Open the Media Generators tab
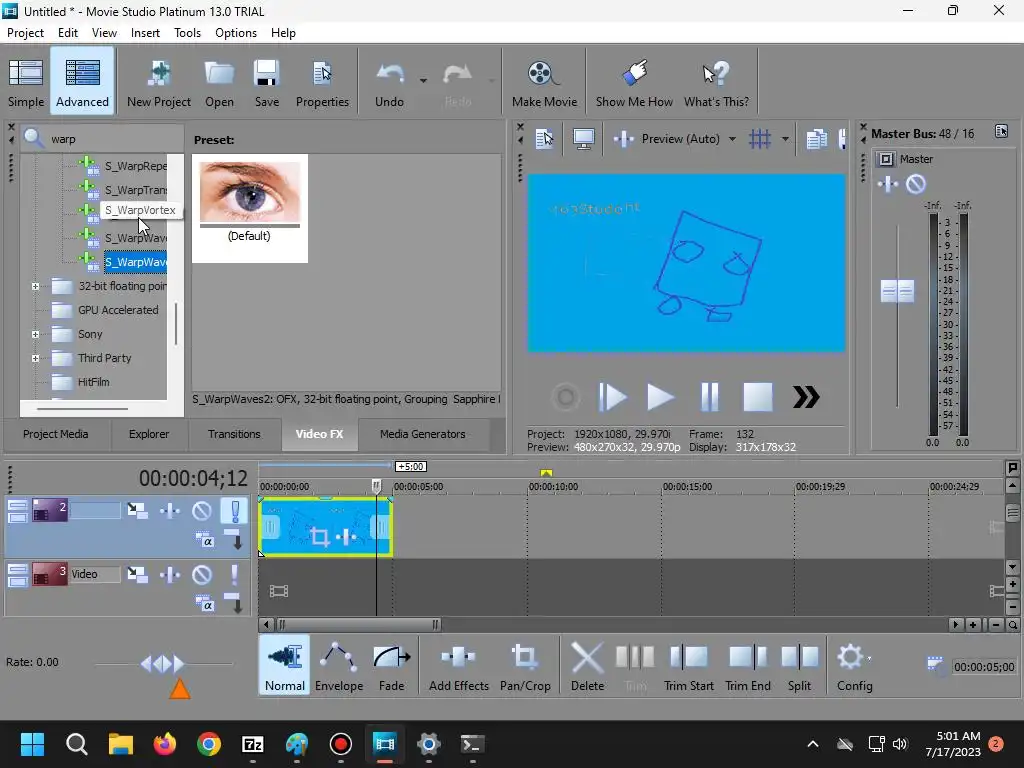This screenshot has width=1024, height=768. click(423, 434)
